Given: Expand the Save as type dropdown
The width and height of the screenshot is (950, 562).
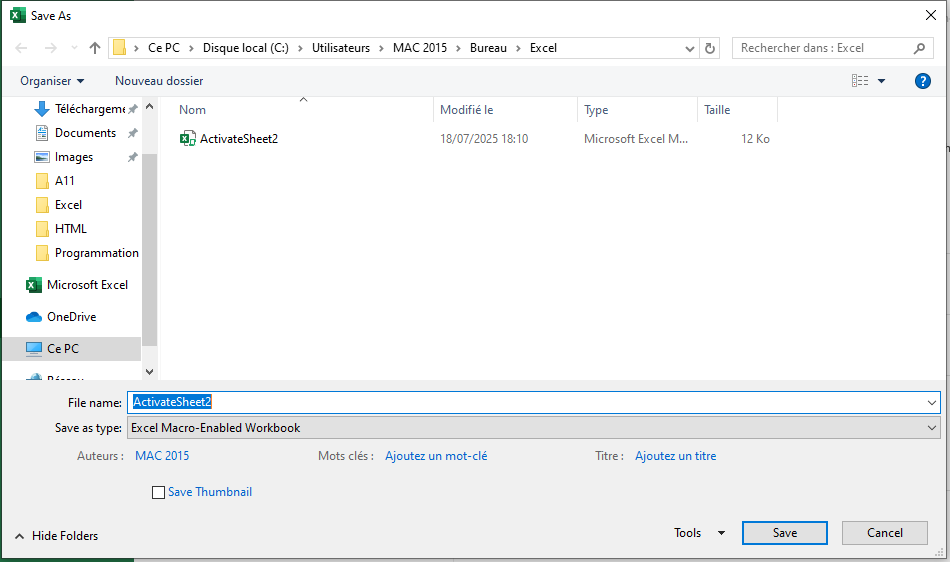Looking at the screenshot, I should pyautogui.click(x=931, y=428).
